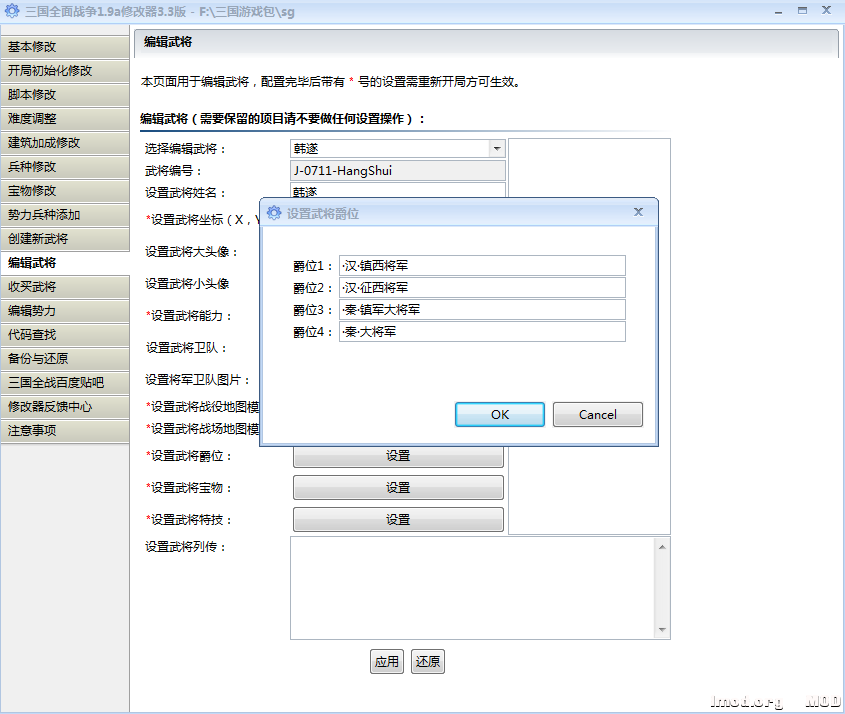Open the 基本修改 sidebar tab

[65, 47]
